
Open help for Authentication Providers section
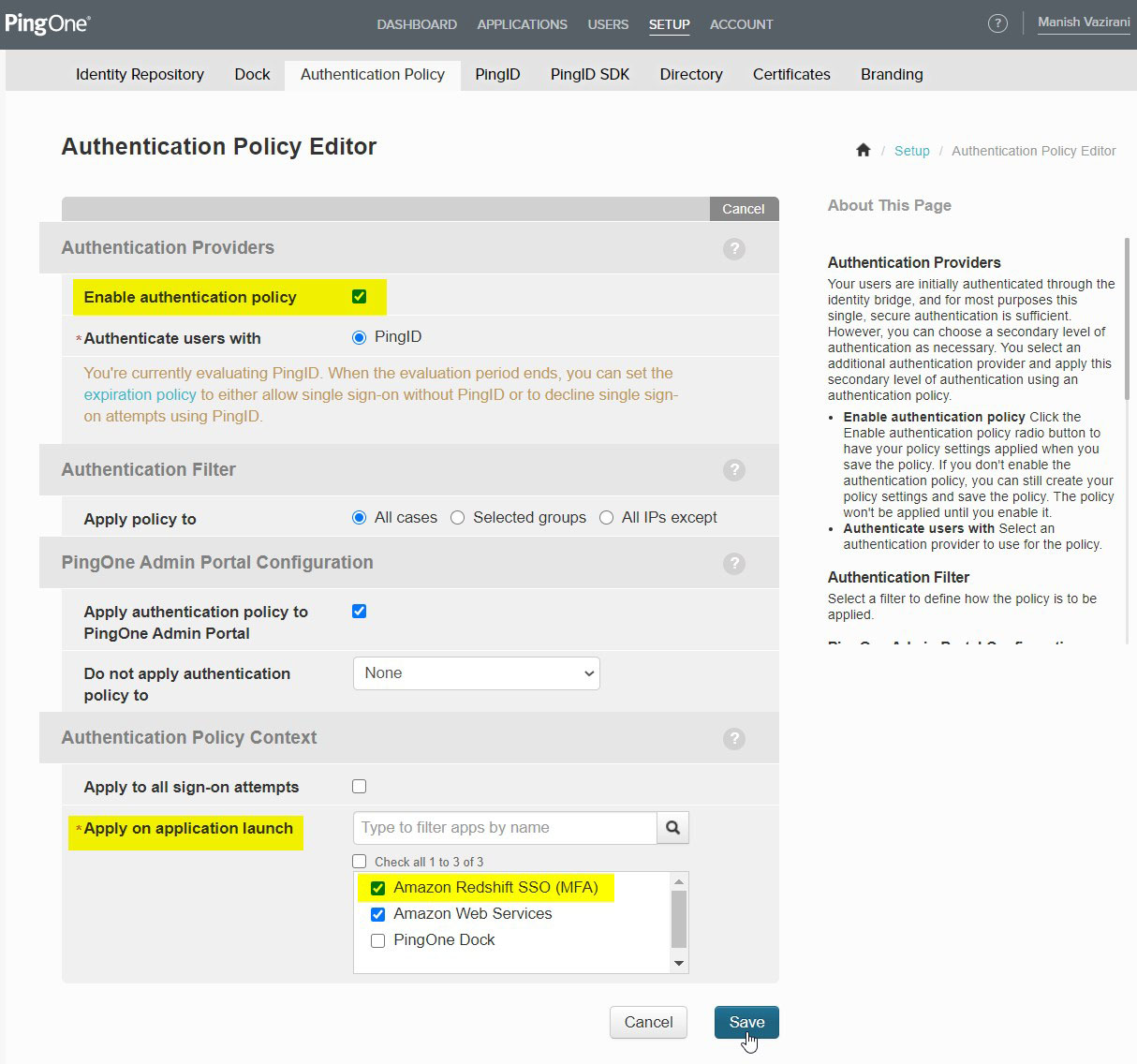tap(734, 249)
